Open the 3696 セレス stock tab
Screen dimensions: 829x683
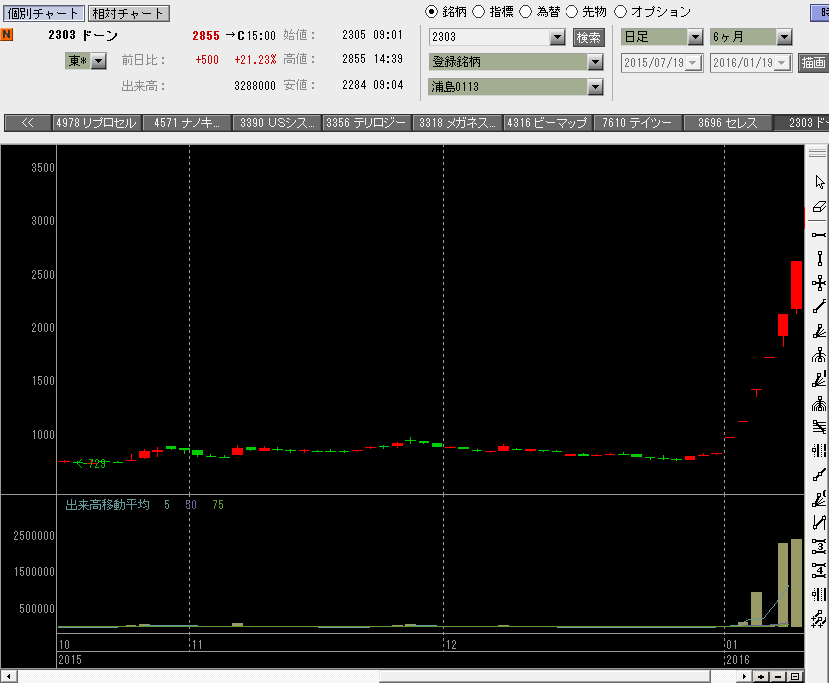click(727, 123)
